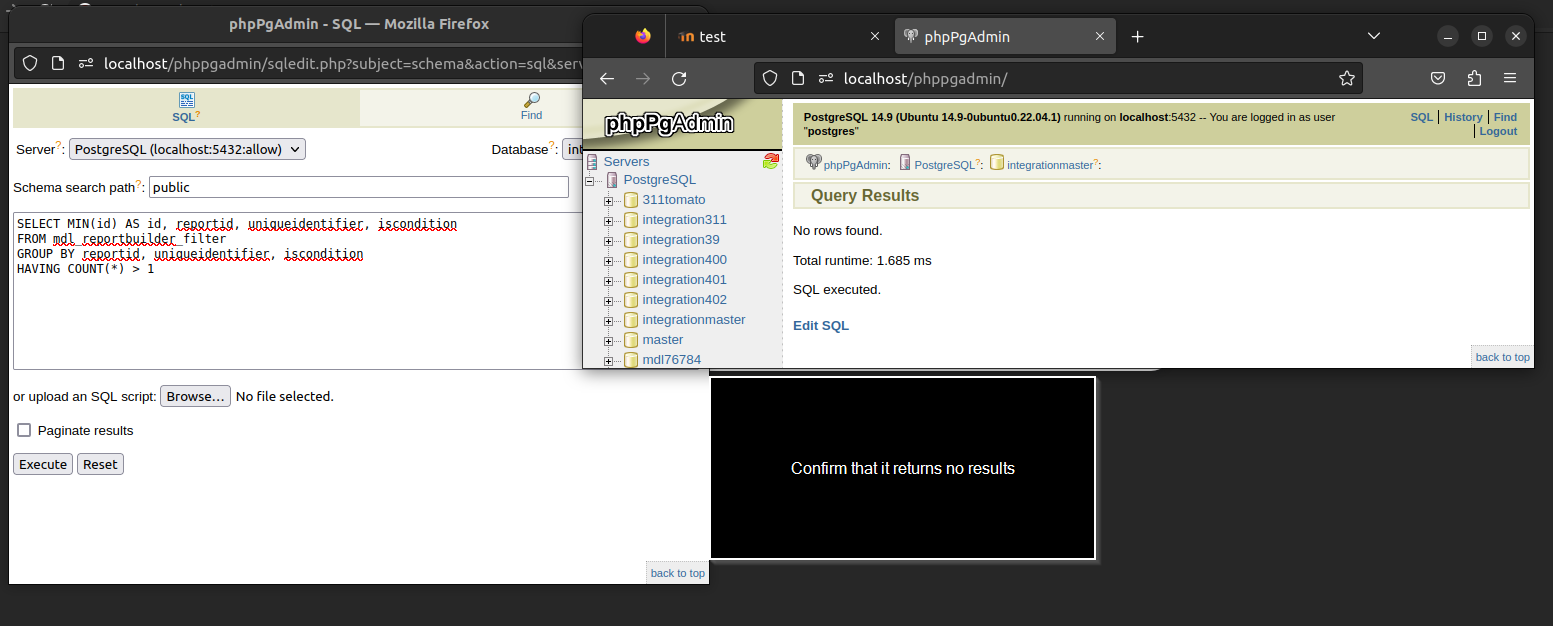Image resolution: width=1553 pixels, height=626 pixels.
Task: Click the Logout link
Action: point(1498,131)
